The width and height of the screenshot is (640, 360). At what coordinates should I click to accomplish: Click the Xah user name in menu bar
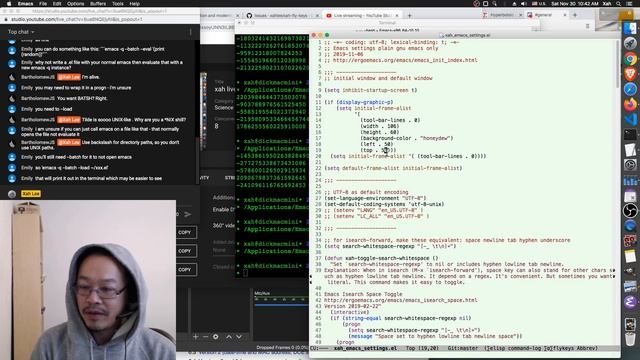[607, 4]
